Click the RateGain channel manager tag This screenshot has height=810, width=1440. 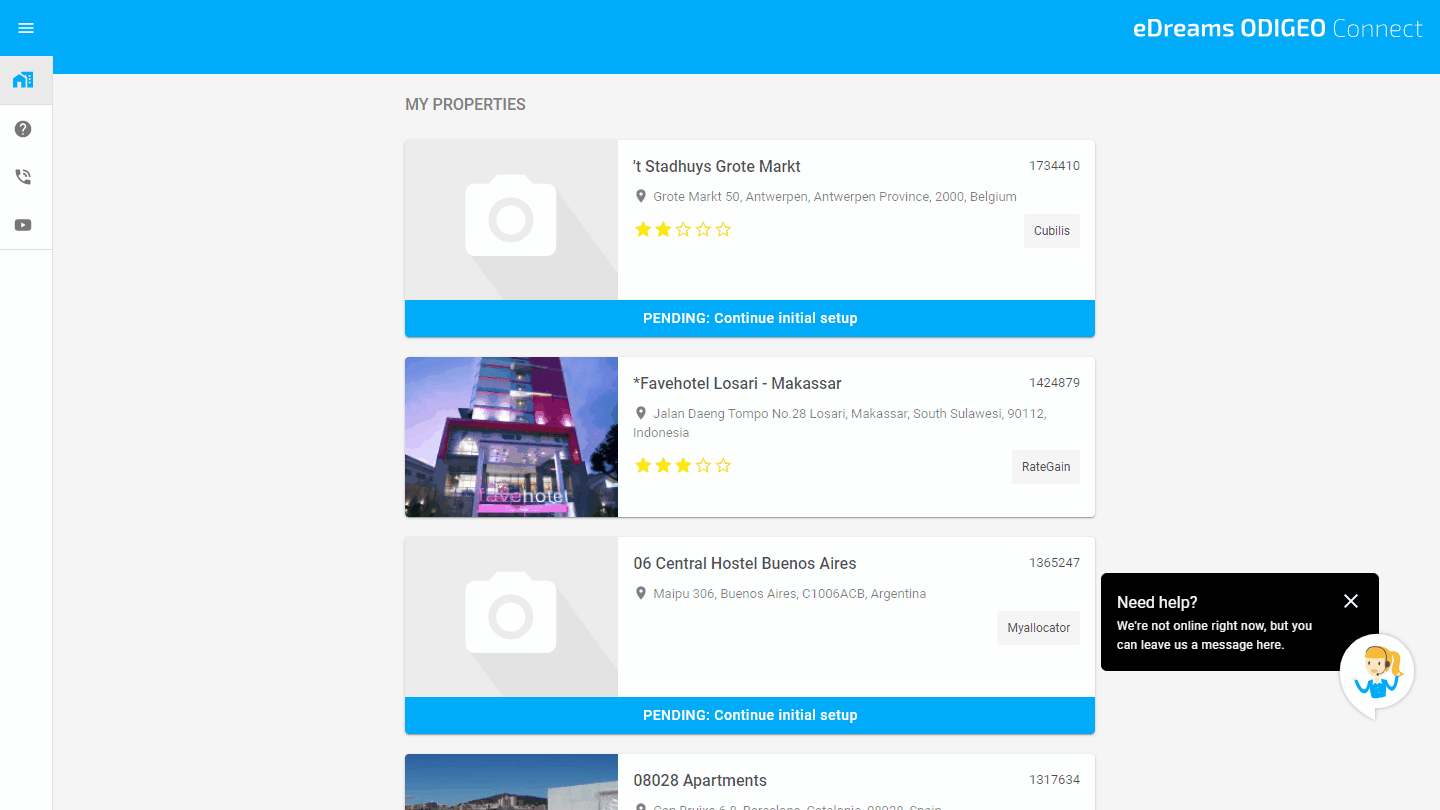click(x=1046, y=467)
